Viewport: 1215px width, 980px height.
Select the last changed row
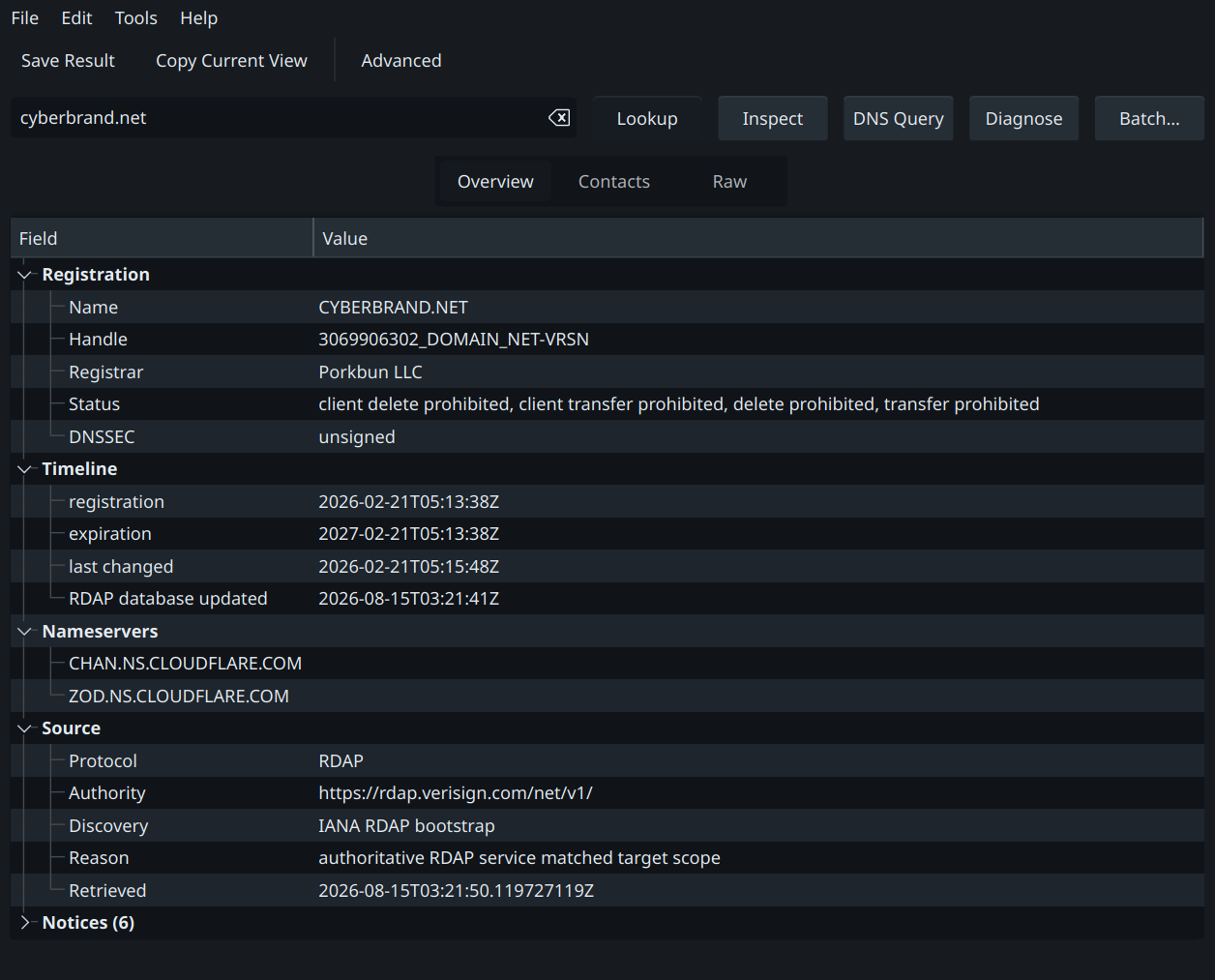click(x=607, y=567)
